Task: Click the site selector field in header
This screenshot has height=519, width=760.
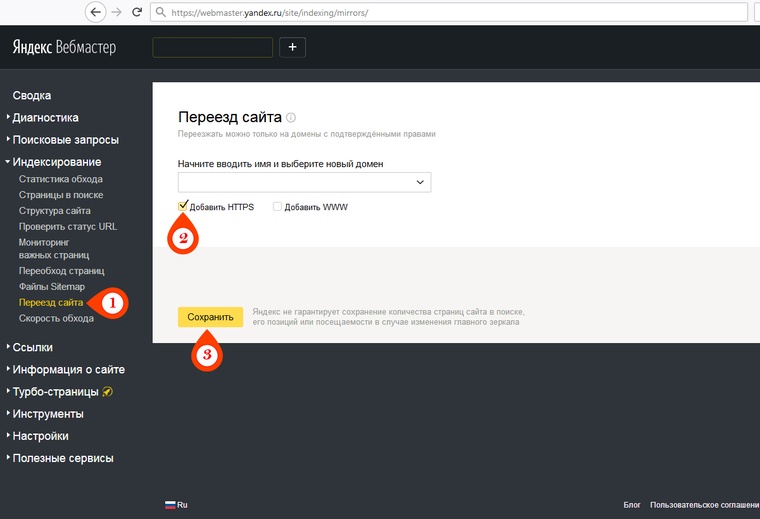Action: pyautogui.click(x=212, y=47)
